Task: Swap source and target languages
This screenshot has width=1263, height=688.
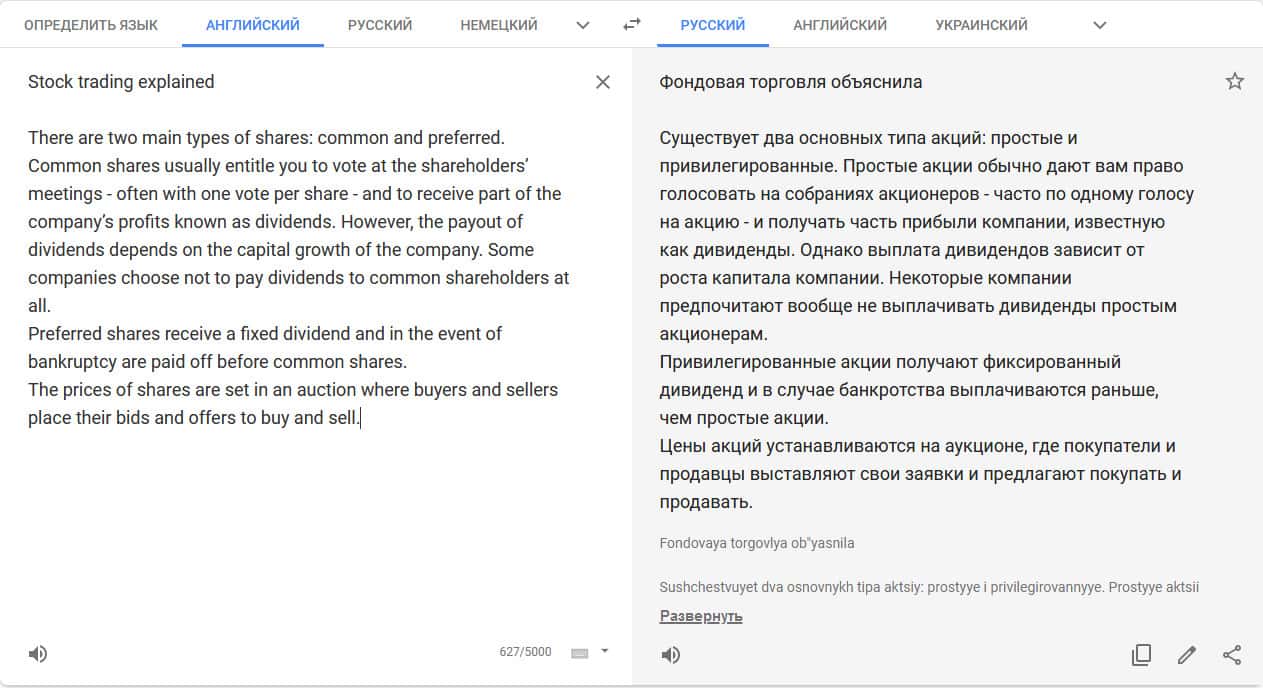Action: pyautogui.click(x=631, y=25)
